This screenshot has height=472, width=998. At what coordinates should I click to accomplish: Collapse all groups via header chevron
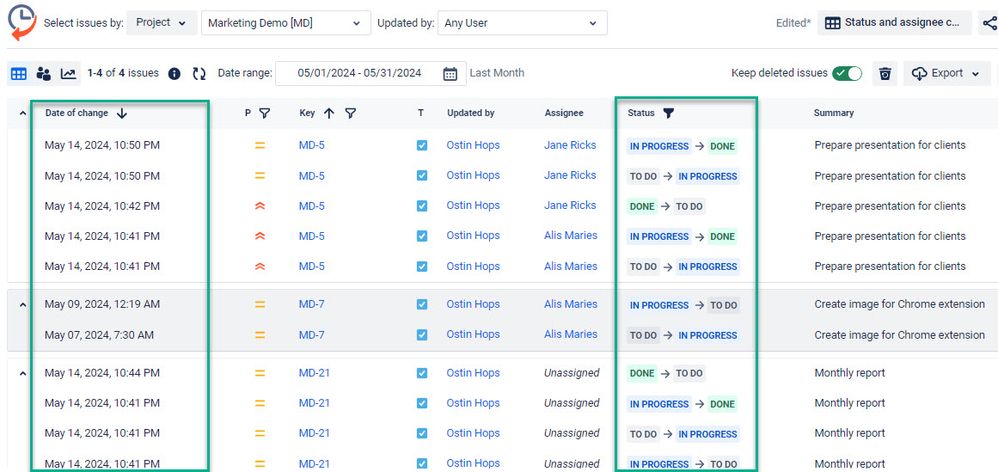(x=23, y=113)
